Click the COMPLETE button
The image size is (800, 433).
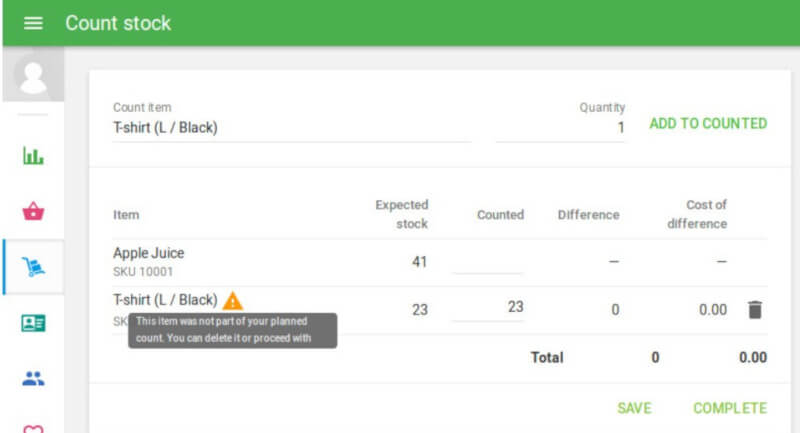[730, 408]
